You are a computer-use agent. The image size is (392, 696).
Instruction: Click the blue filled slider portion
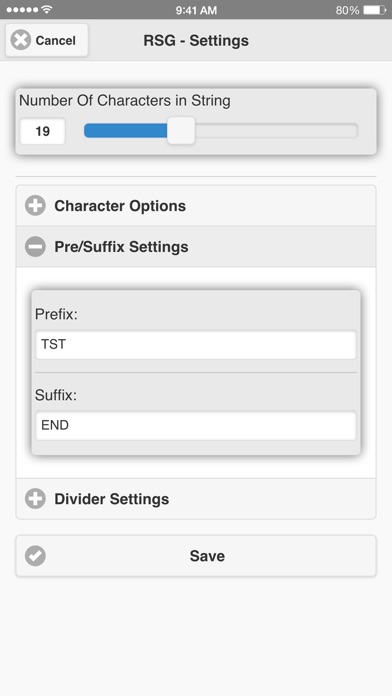pos(126,131)
